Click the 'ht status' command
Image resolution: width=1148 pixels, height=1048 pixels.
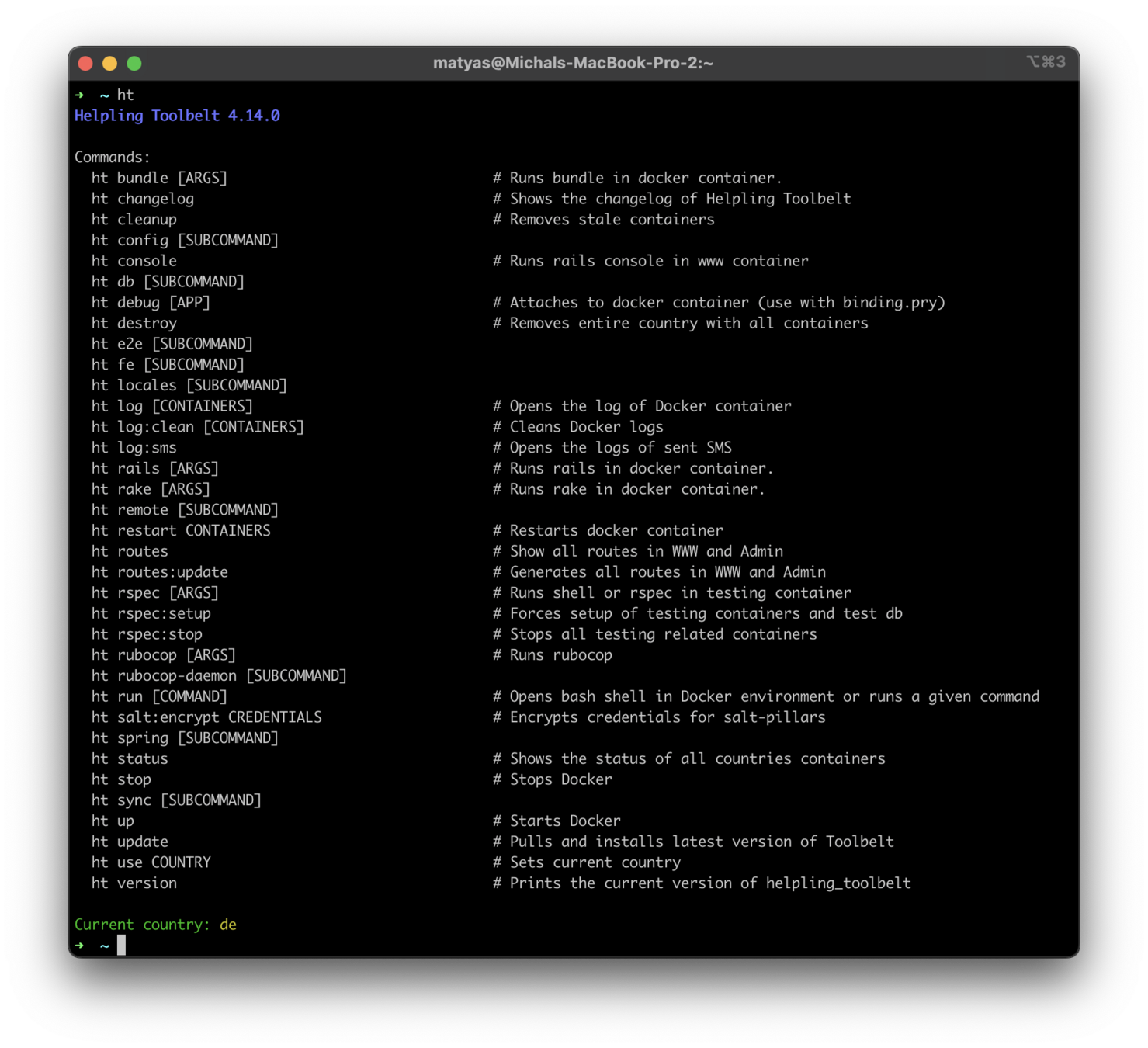click(x=130, y=759)
